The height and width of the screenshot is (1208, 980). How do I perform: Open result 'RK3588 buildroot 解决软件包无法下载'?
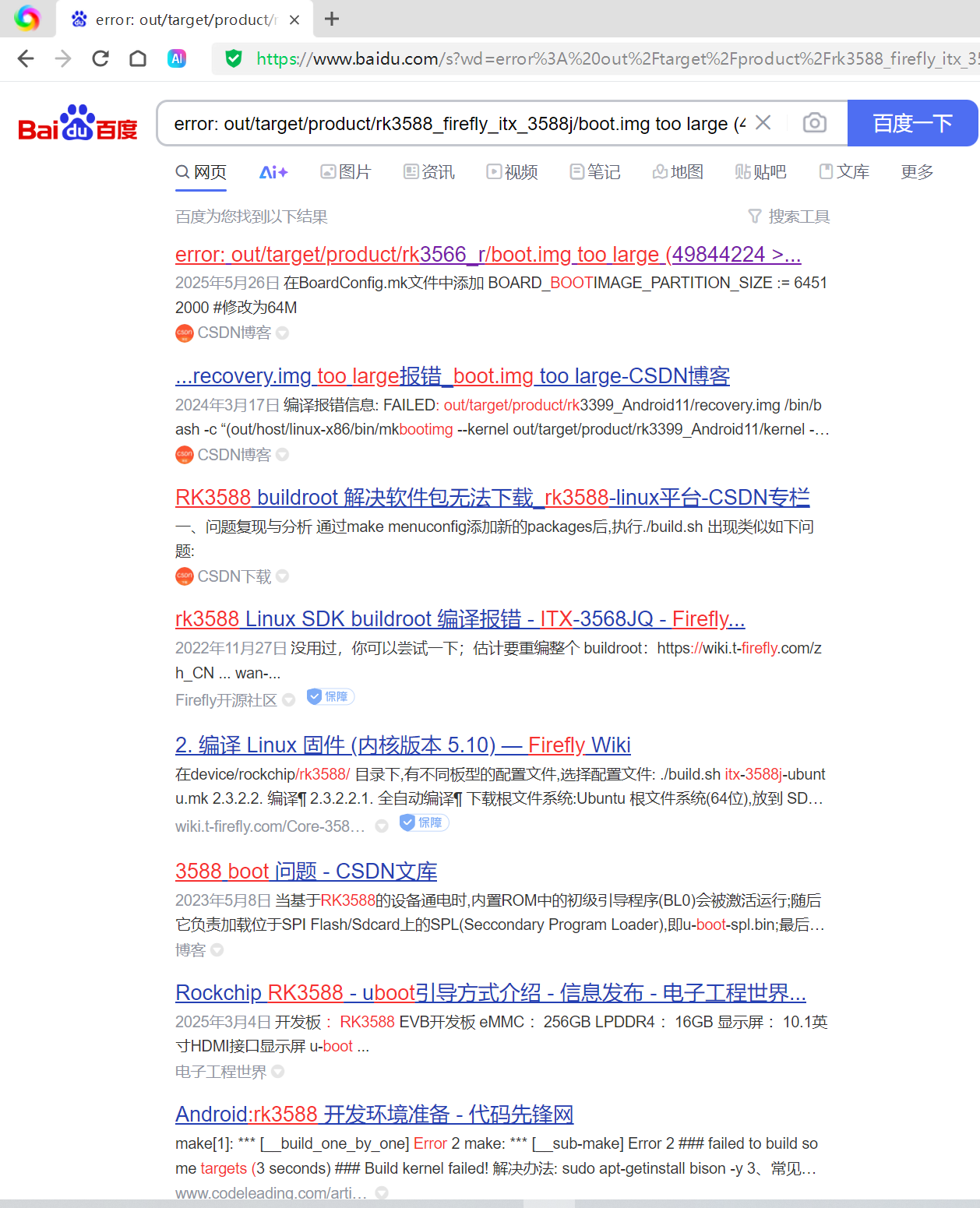pos(492,497)
